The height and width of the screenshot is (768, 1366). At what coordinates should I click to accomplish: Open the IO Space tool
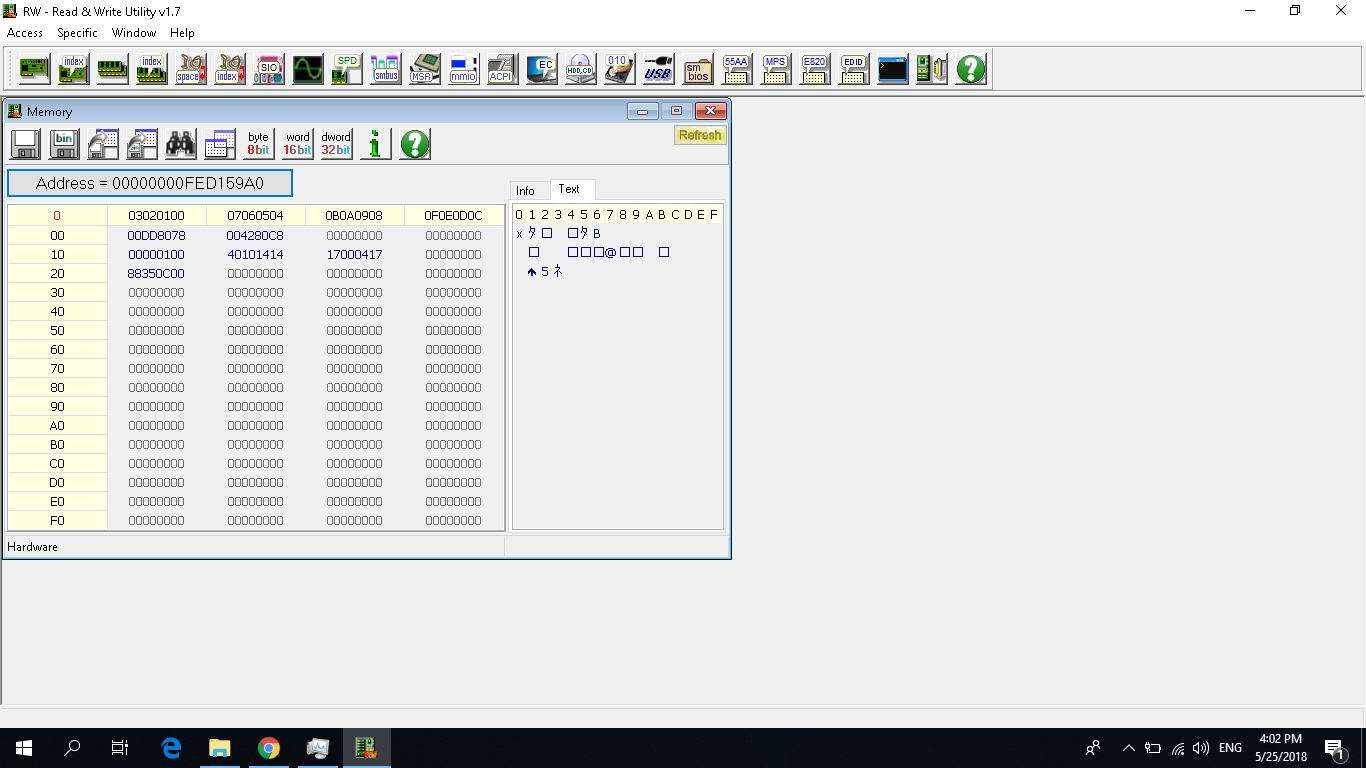[x=190, y=69]
